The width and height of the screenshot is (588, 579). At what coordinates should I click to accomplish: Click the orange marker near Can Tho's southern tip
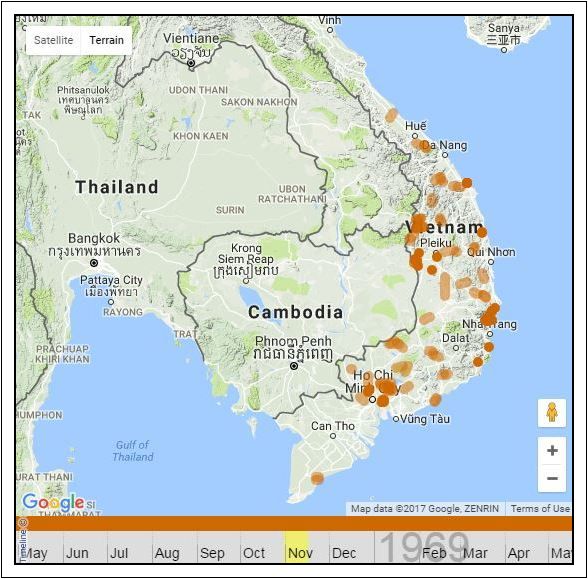[x=317, y=478]
